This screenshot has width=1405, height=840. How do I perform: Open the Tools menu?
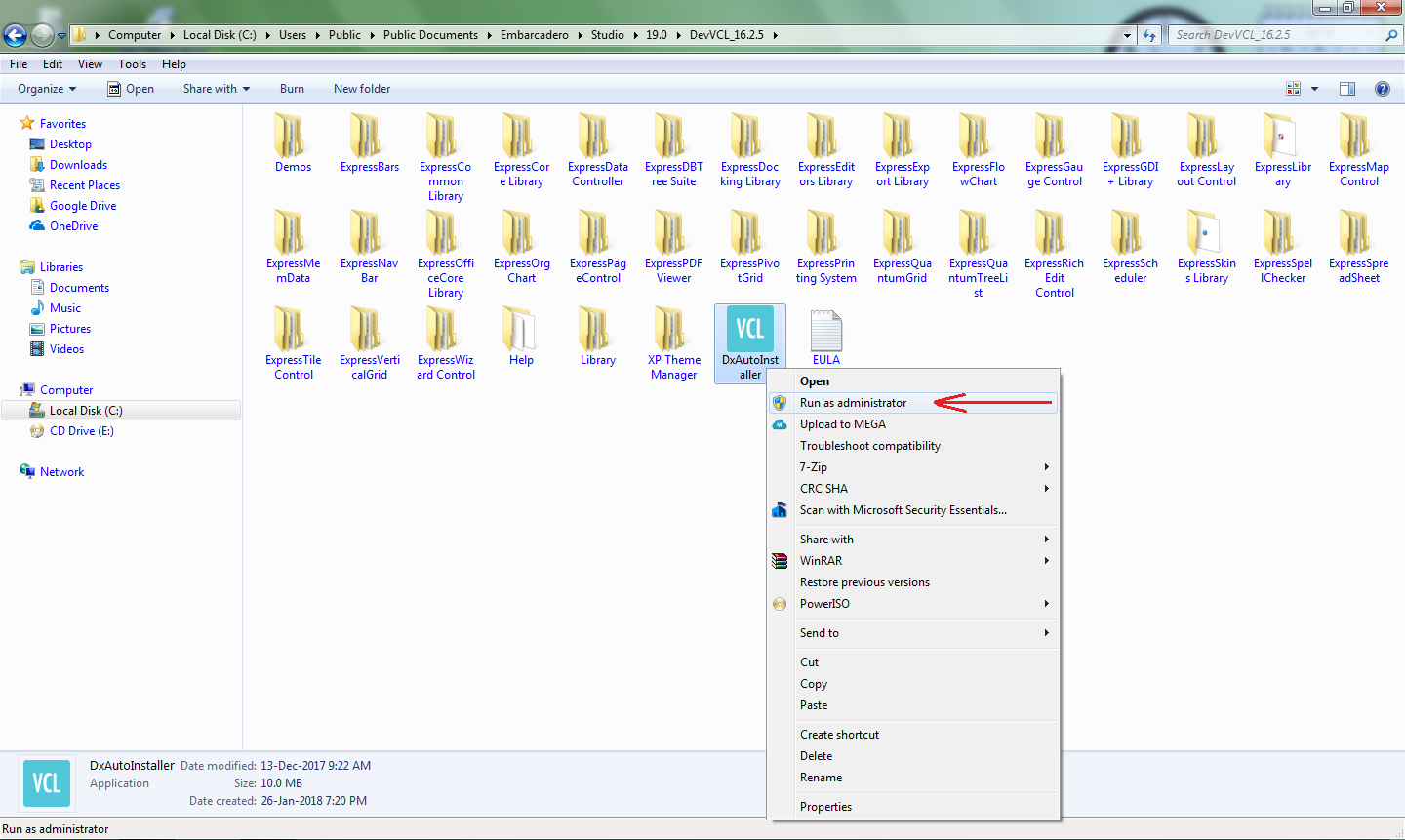132,64
